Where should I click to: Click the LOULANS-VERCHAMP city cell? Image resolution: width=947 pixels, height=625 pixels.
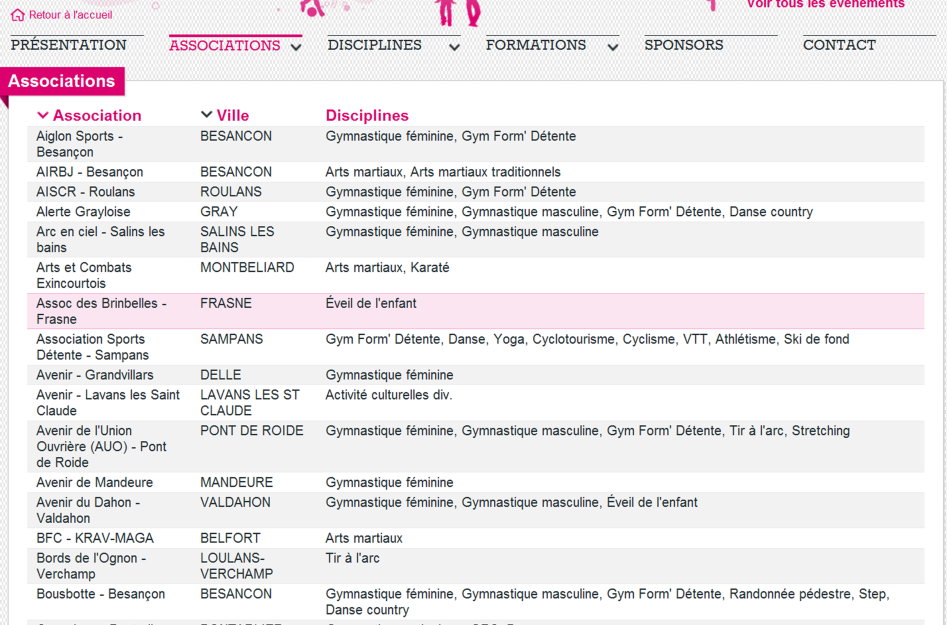(236, 565)
